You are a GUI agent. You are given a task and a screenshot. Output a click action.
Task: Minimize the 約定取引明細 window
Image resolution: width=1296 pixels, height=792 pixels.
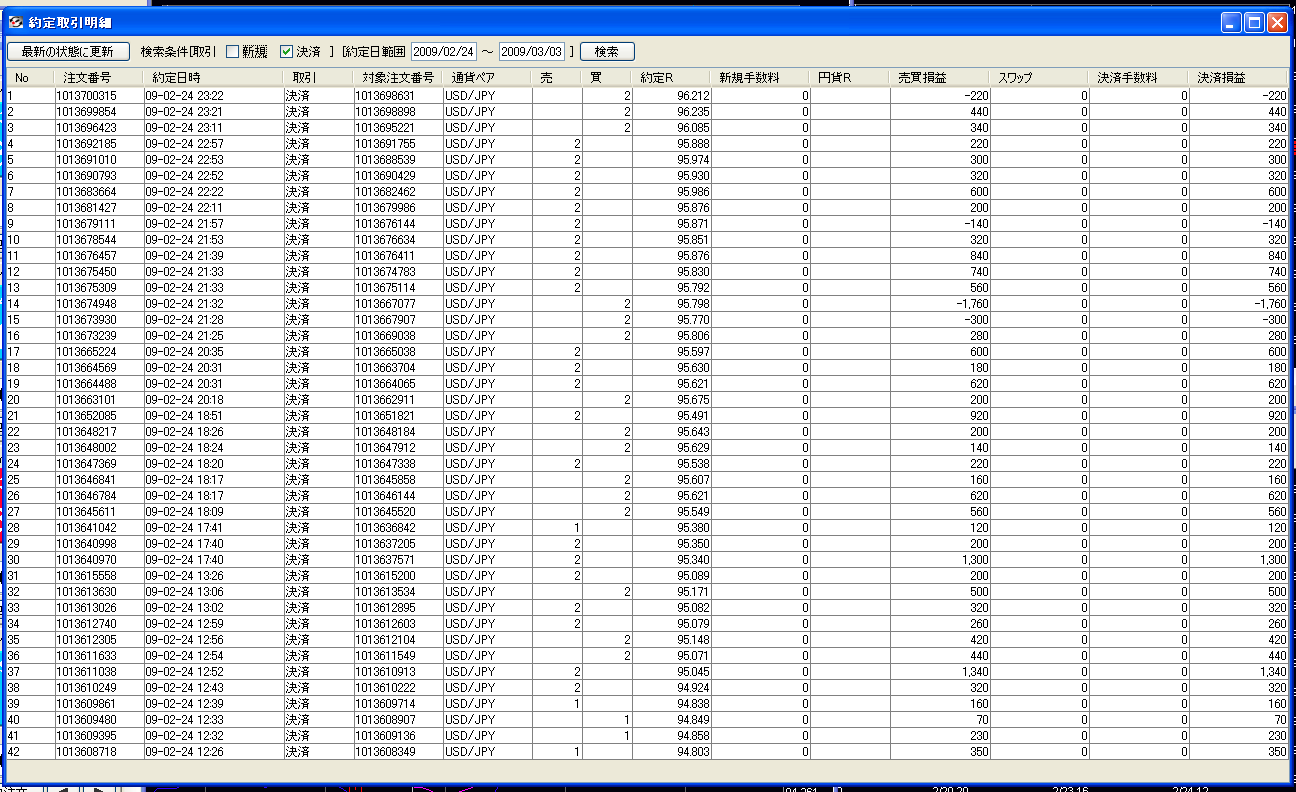1232,22
